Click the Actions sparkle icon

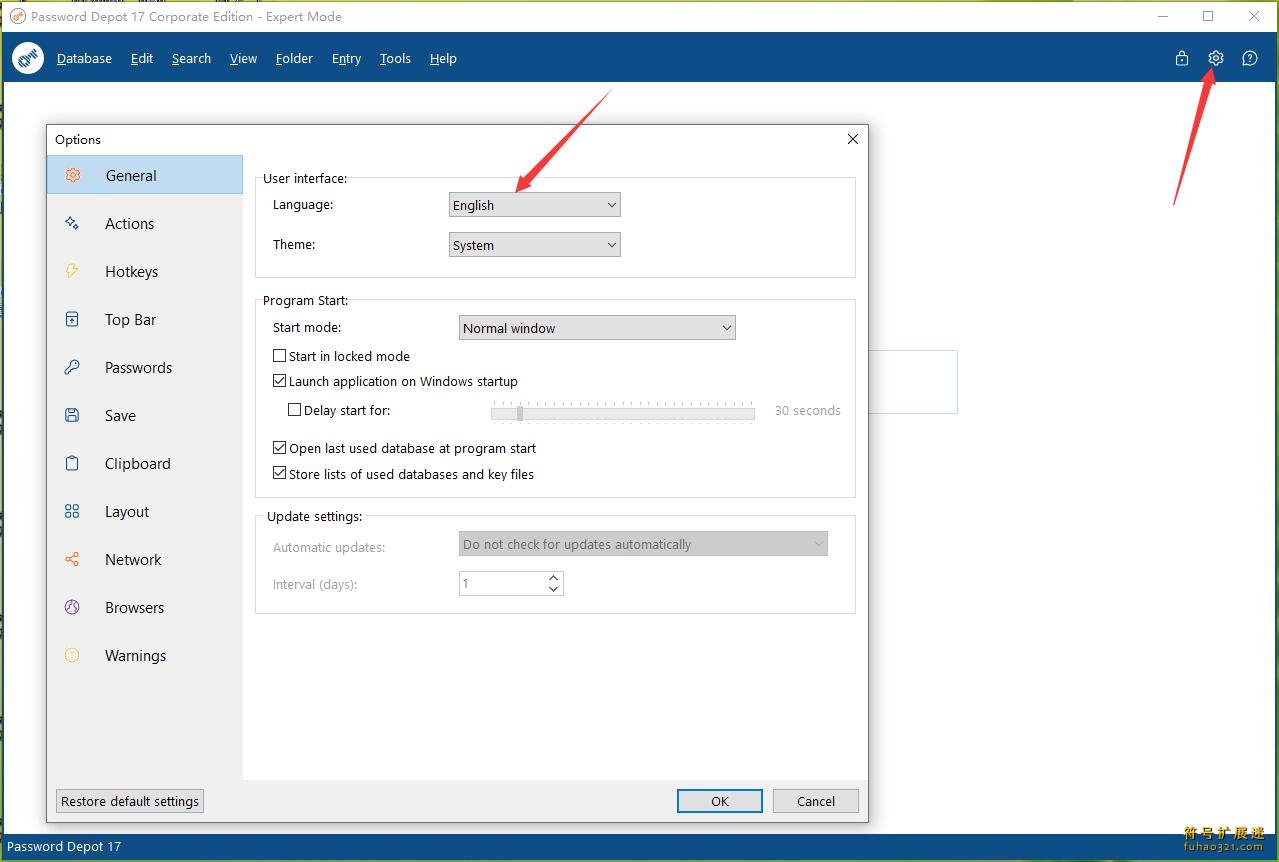(72, 223)
